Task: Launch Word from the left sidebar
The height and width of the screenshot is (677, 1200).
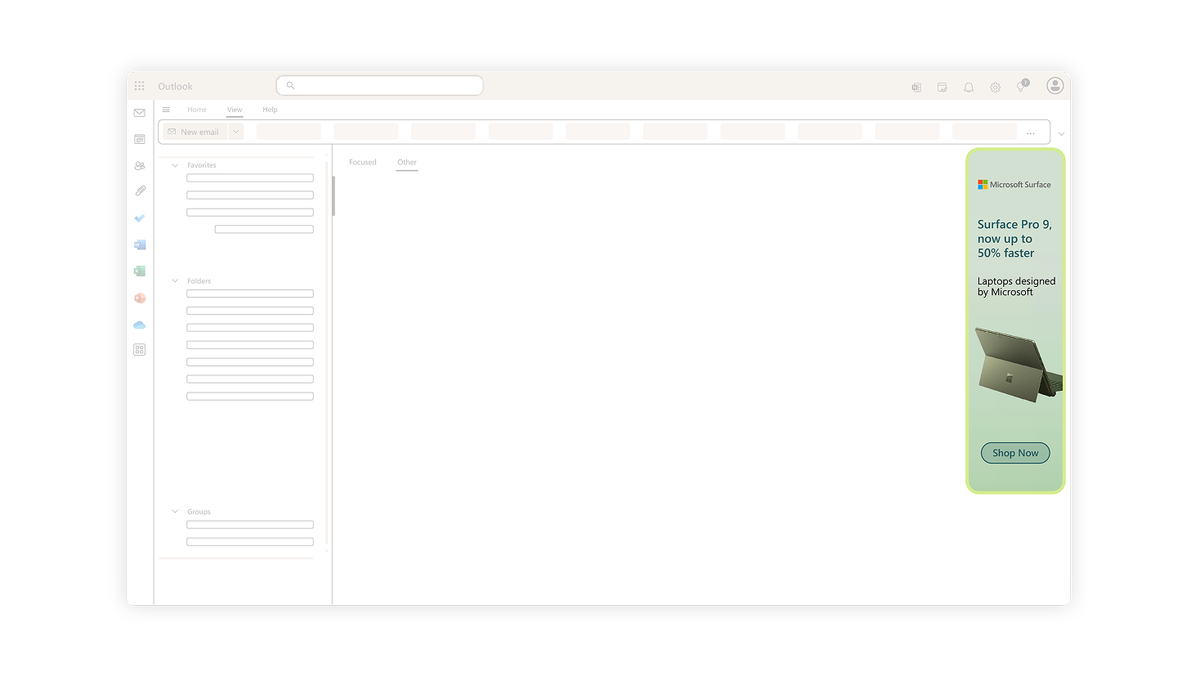Action: 140,244
